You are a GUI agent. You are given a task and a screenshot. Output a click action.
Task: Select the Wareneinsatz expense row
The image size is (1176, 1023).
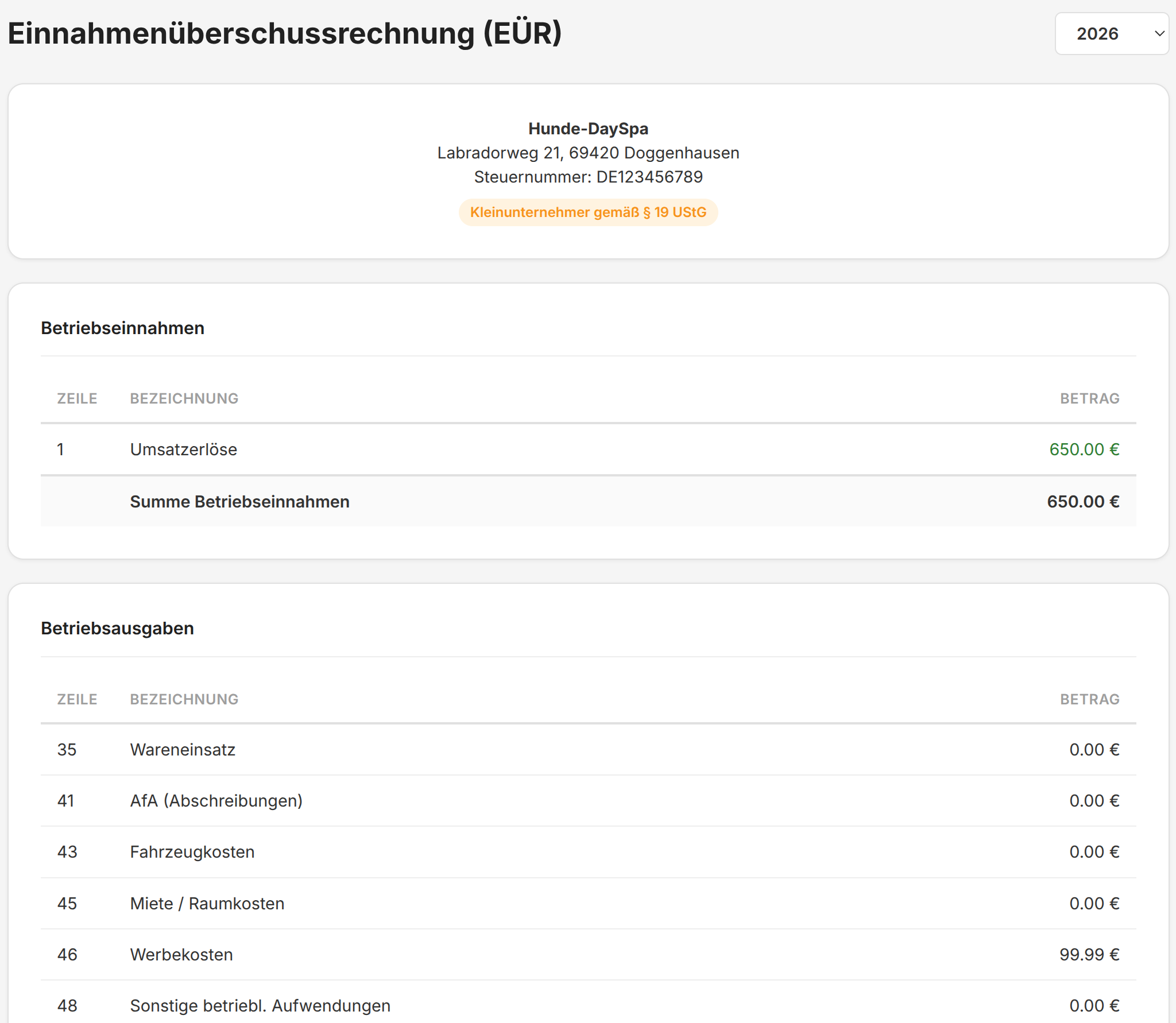tap(183, 750)
